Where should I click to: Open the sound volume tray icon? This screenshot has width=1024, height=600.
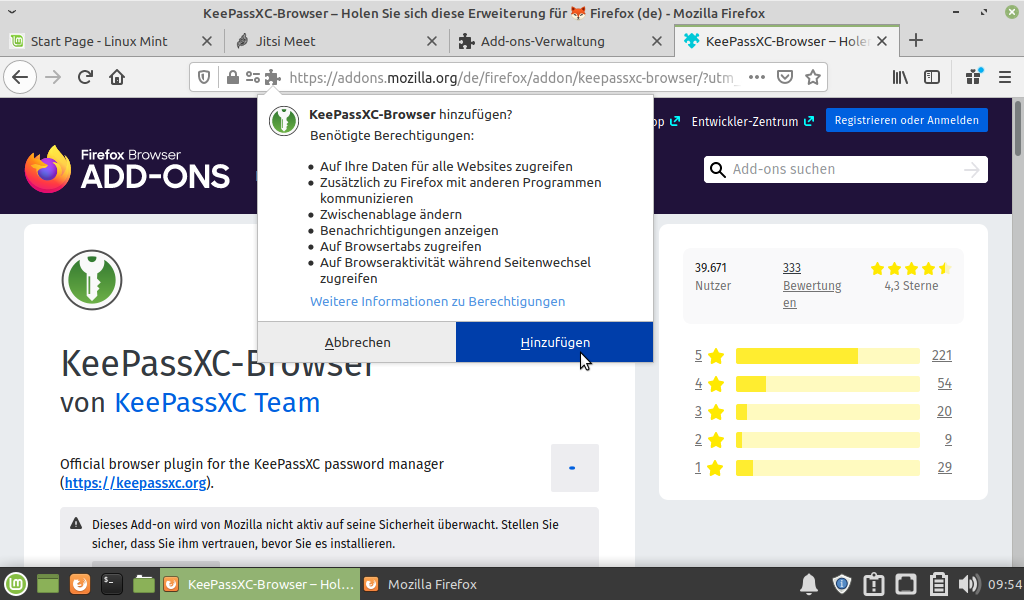[x=969, y=584]
